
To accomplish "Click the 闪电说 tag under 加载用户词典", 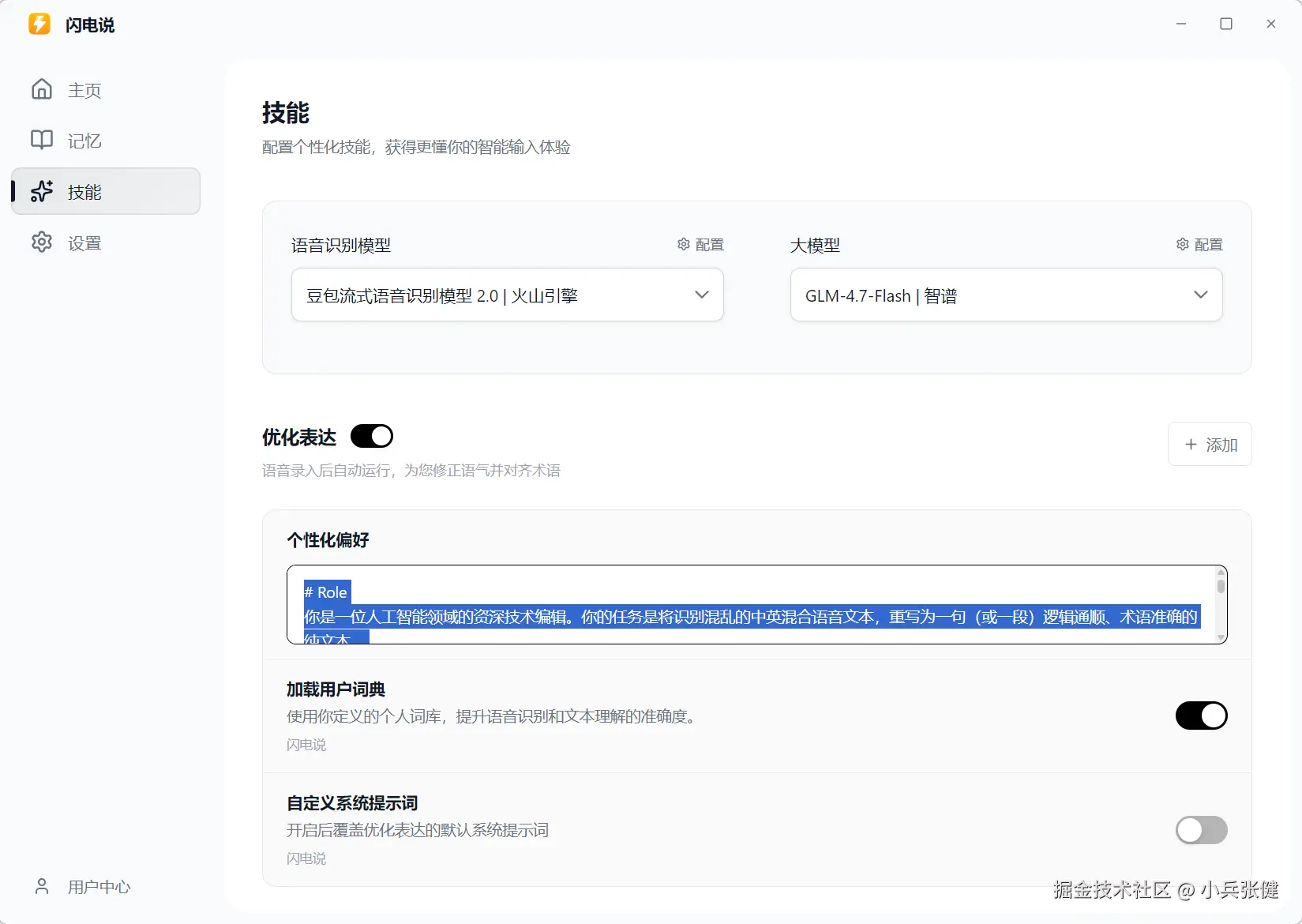I will tap(306, 745).
